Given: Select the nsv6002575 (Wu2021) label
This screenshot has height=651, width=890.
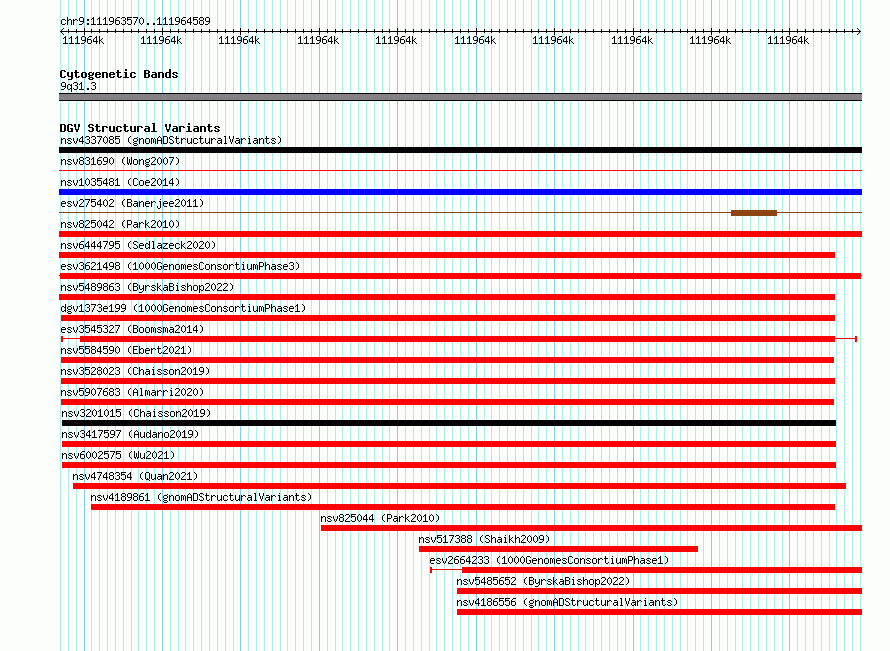Looking at the screenshot, I should pyautogui.click(x=118, y=455).
